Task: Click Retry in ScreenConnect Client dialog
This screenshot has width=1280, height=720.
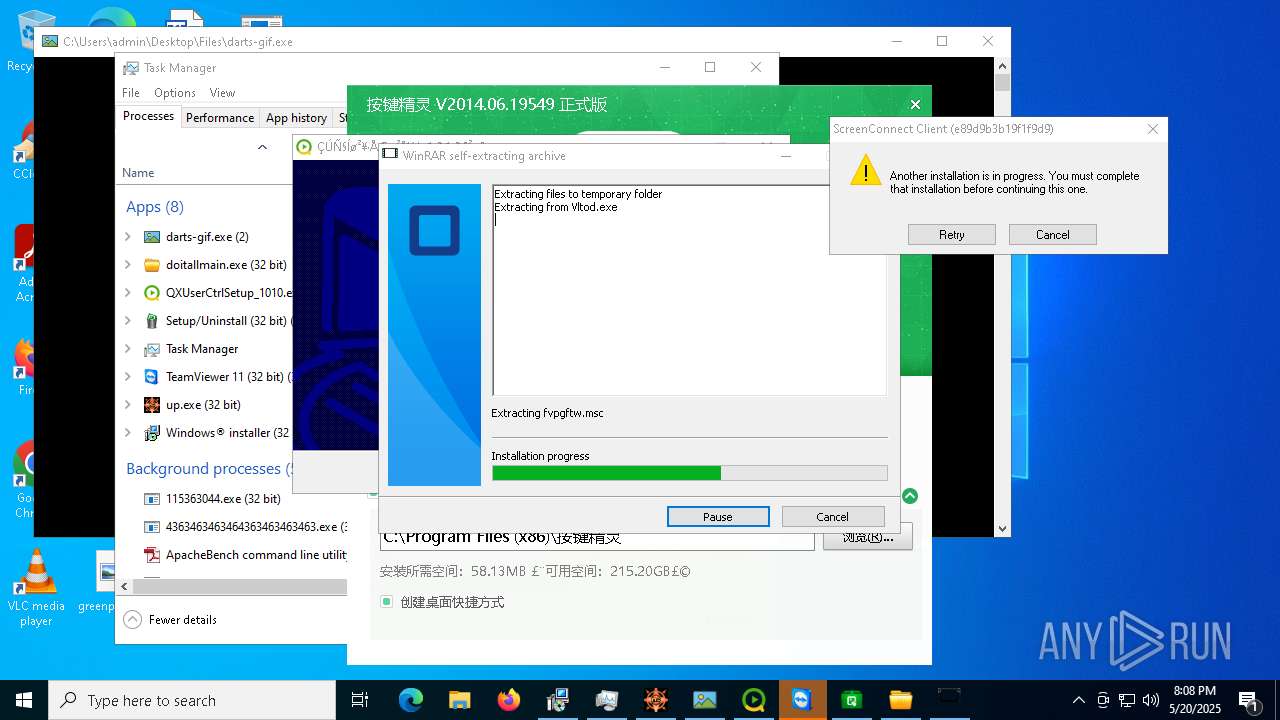Action: click(952, 235)
